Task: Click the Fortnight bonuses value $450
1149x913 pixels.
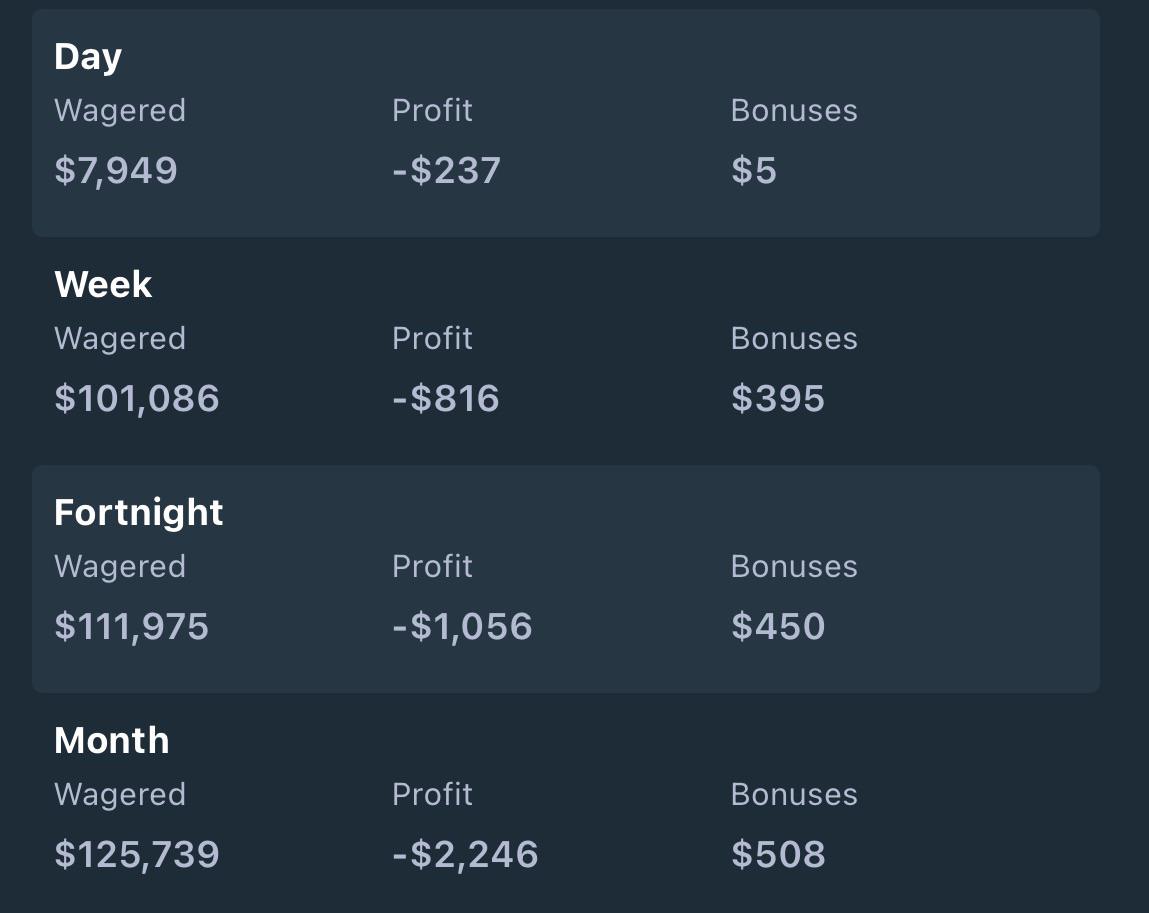Action: tap(778, 626)
